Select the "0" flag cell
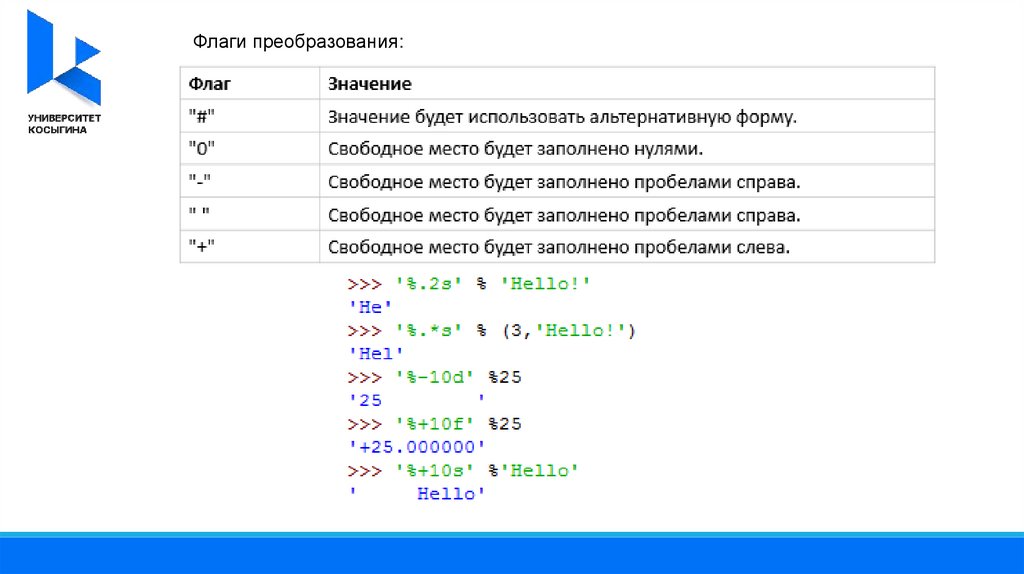The height and width of the screenshot is (574, 1024). [x=203, y=150]
